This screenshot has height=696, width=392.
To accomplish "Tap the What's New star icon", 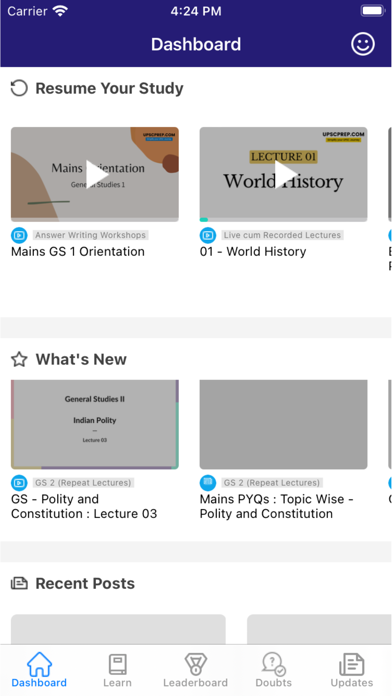I will 19,359.
